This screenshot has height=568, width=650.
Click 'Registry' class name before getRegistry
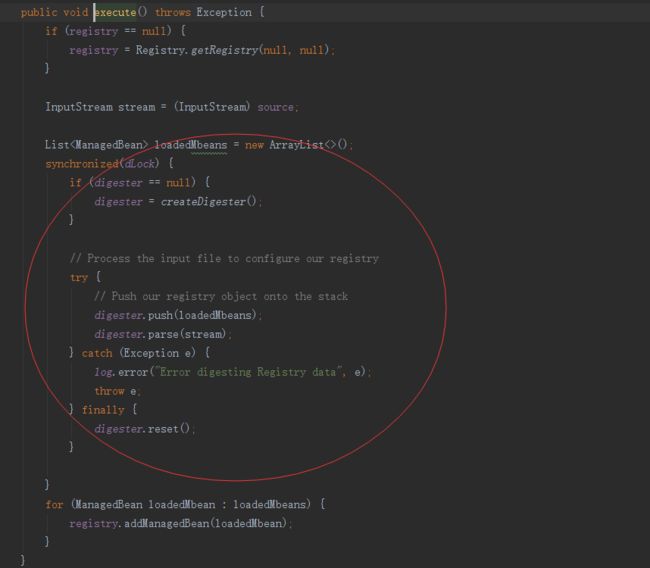[160, 50]
